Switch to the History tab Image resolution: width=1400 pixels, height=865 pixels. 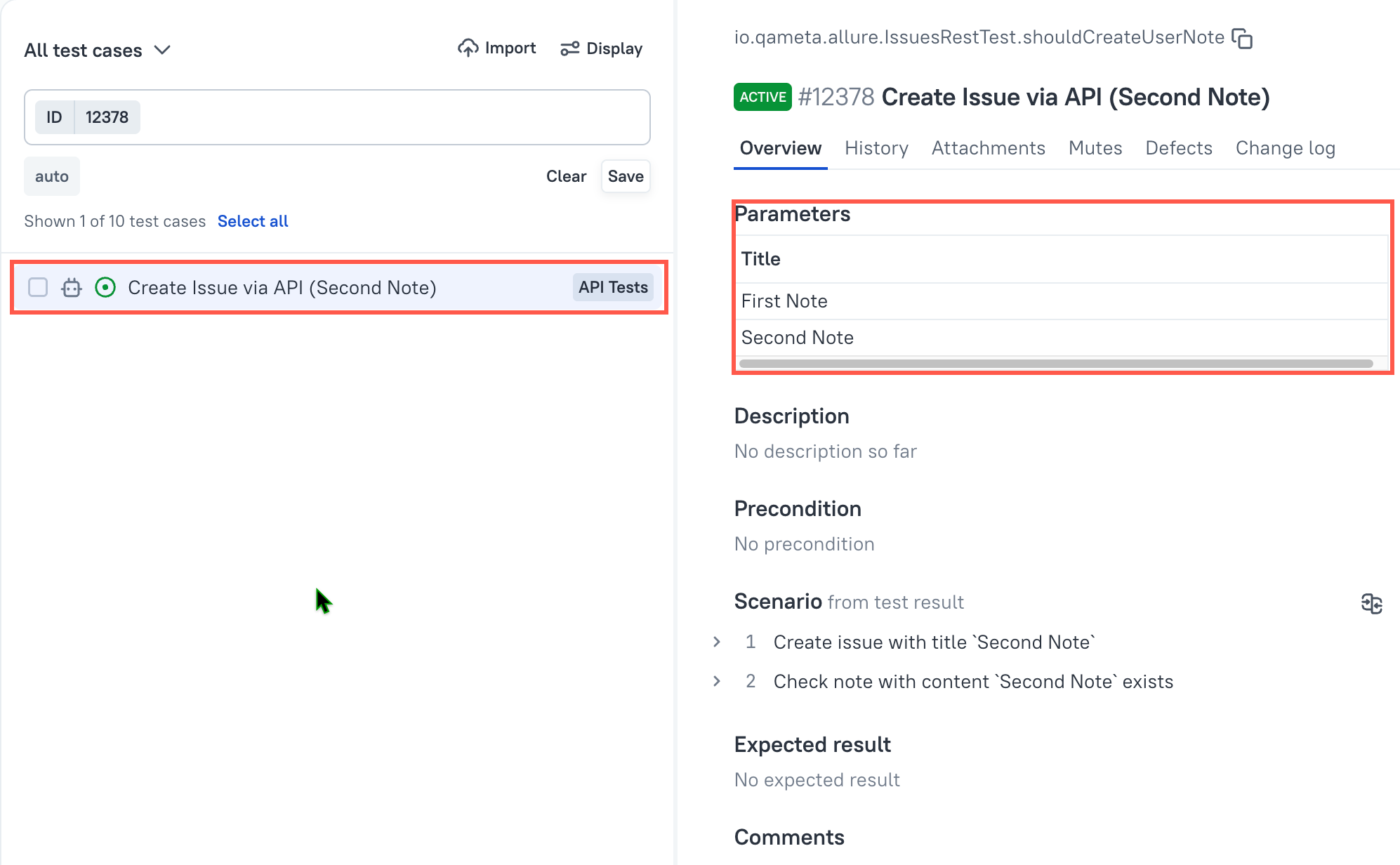coord(876,148)
